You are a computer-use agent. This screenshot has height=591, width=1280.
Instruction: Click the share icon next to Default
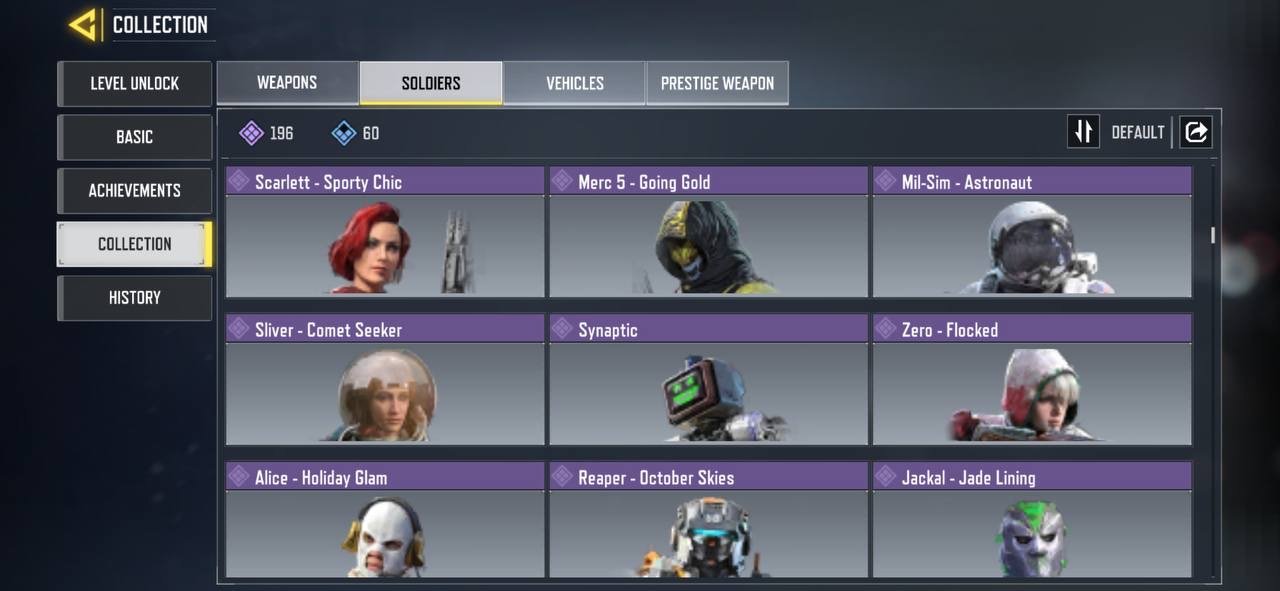tap(1196, 132)
